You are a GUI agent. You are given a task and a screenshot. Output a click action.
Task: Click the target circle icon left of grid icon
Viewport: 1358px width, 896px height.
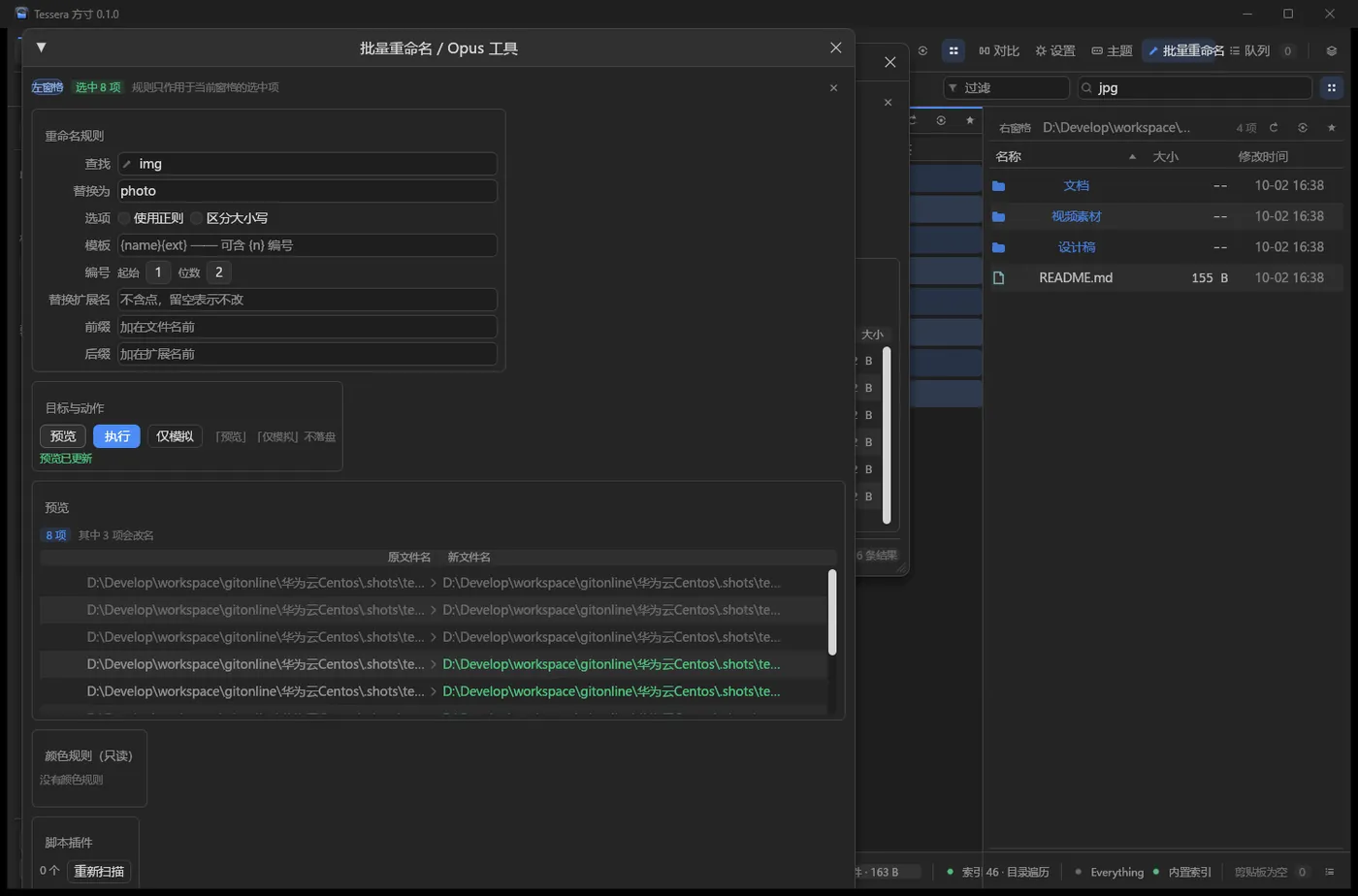pyautogui.click(x=922, y=50)
